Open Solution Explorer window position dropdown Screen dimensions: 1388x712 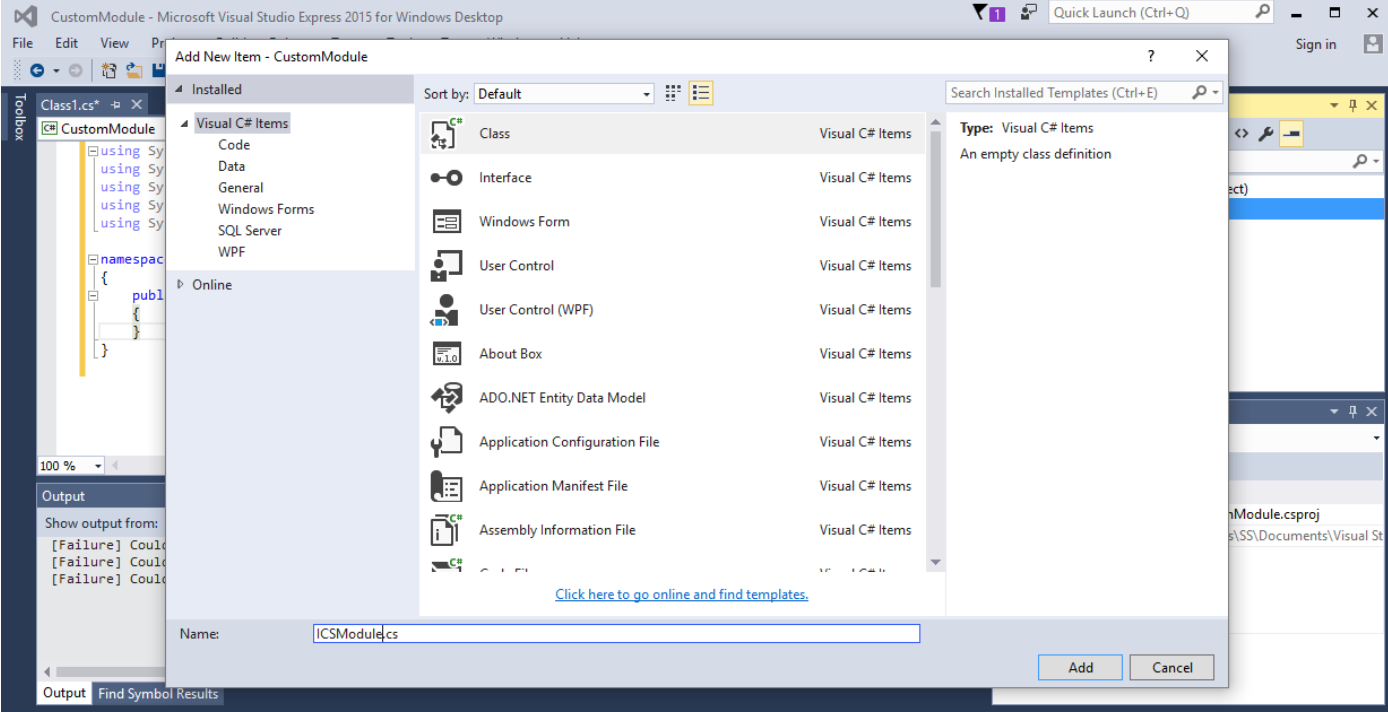1333,105
